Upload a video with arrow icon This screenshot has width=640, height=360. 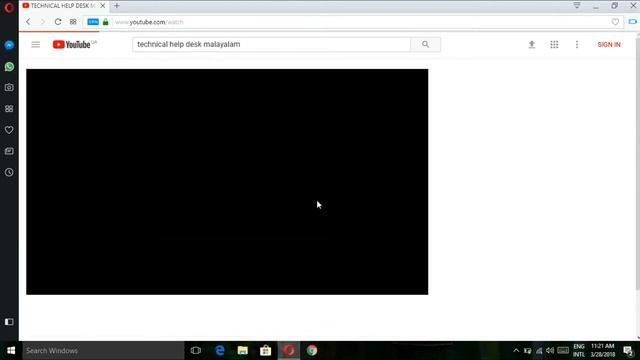point(531,44)
